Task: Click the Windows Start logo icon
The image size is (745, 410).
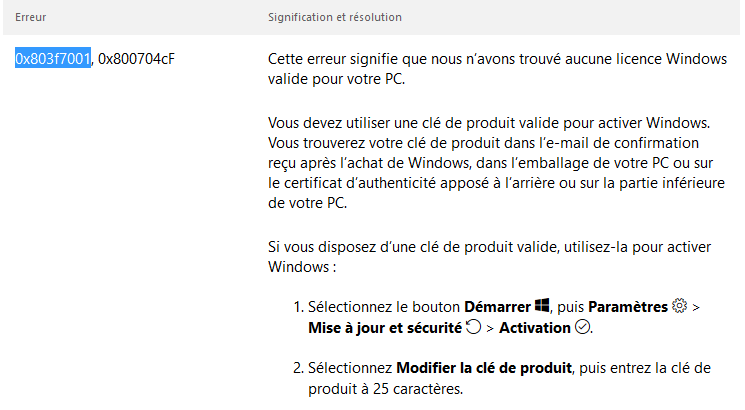Action: click(543, 305)
